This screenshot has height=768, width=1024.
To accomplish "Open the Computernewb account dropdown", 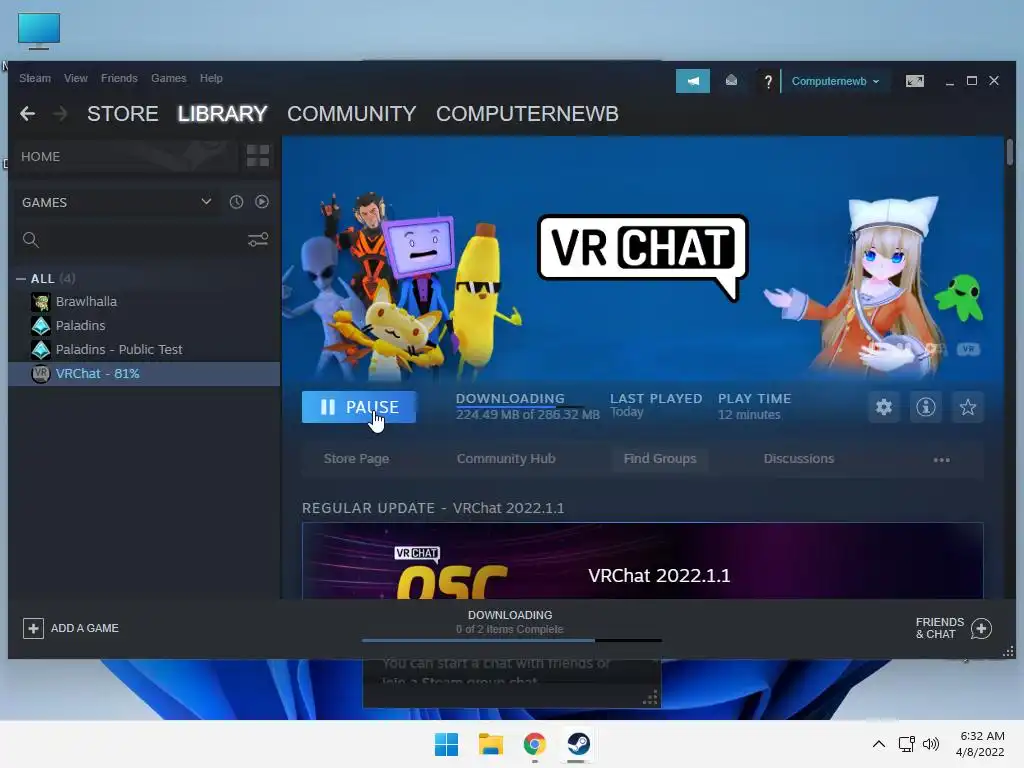I will pos(835,81).
